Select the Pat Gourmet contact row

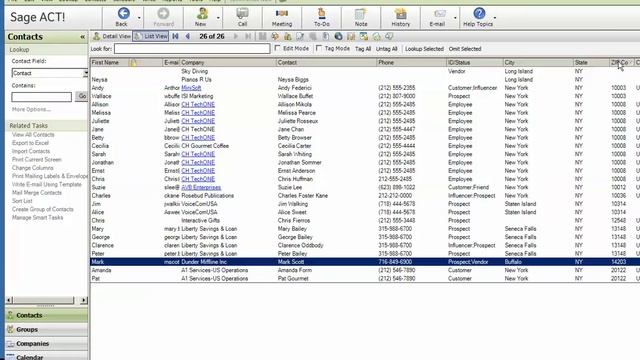(x=365, y=278)
